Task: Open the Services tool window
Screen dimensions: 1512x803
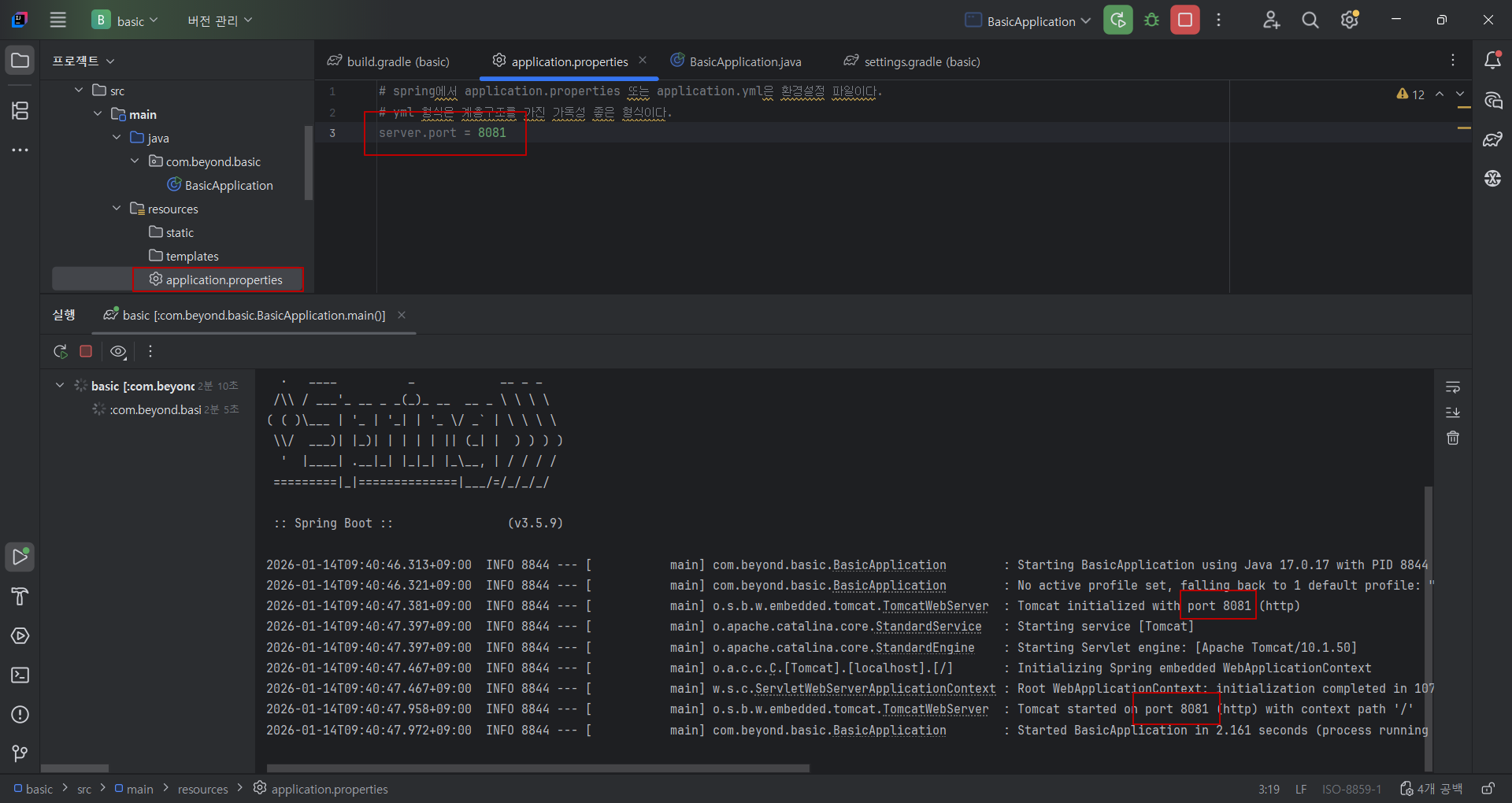Action: 20,635
